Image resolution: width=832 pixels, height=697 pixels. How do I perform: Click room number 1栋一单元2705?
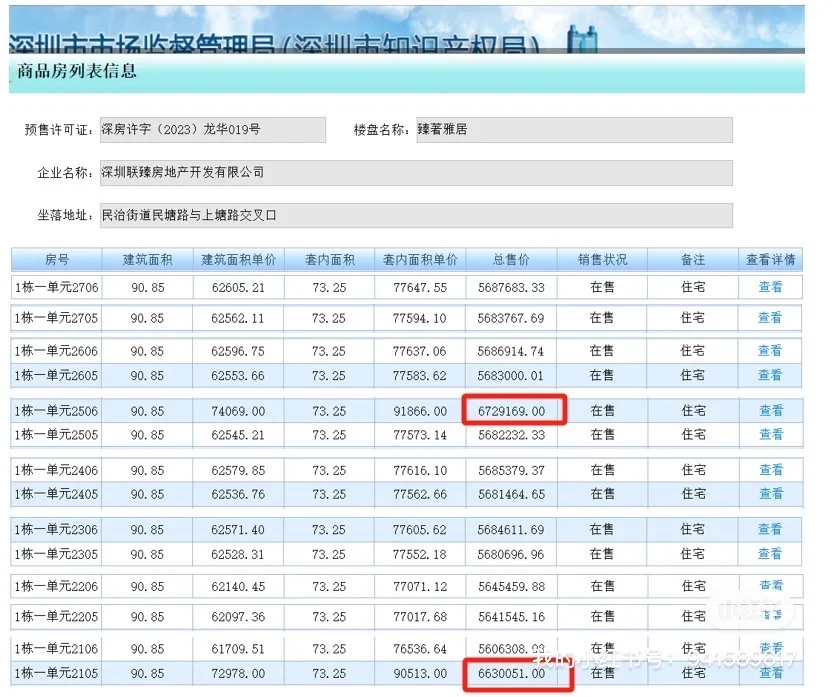click(56, 318)
